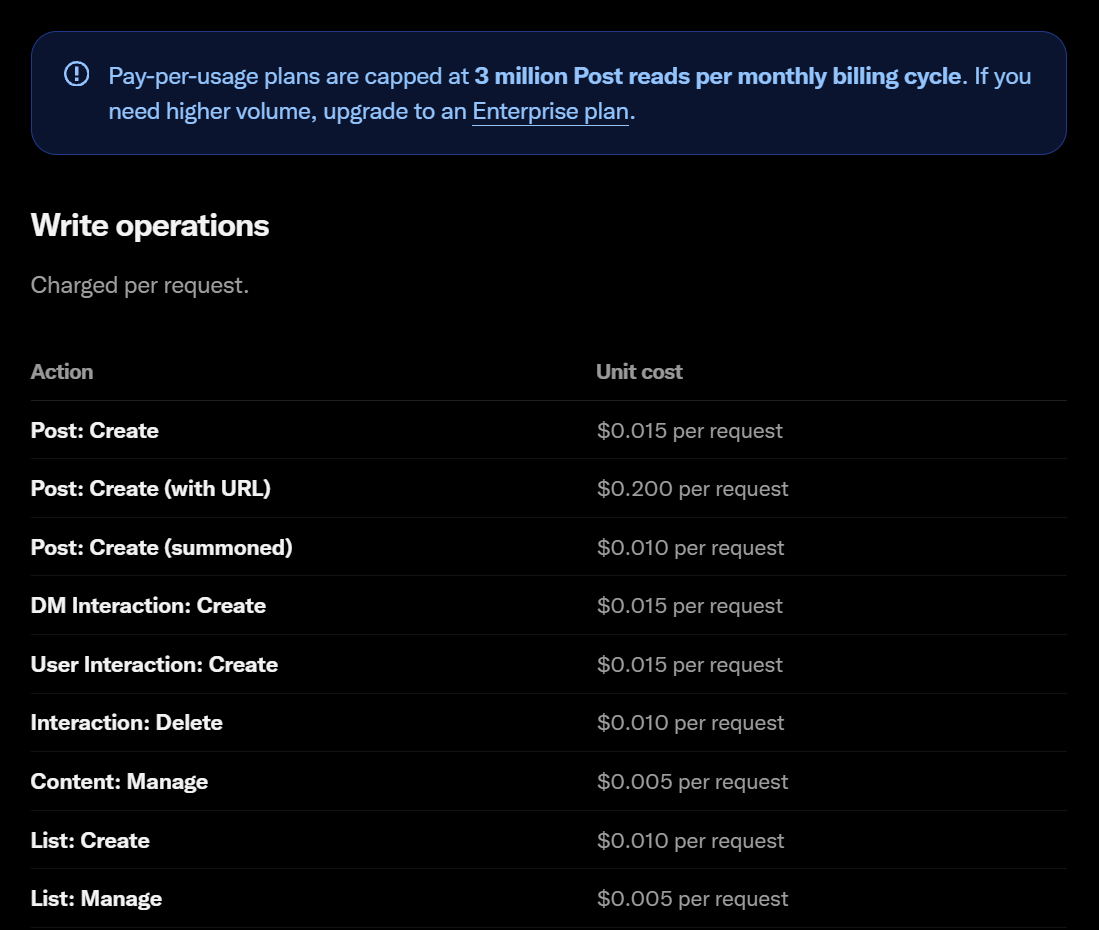Image resolution: width=1099 pixels, height=930 pixels.
Task: Click the unit cost for User Interaction: Create
Action: pyautogui.click(x=690, y=664)
